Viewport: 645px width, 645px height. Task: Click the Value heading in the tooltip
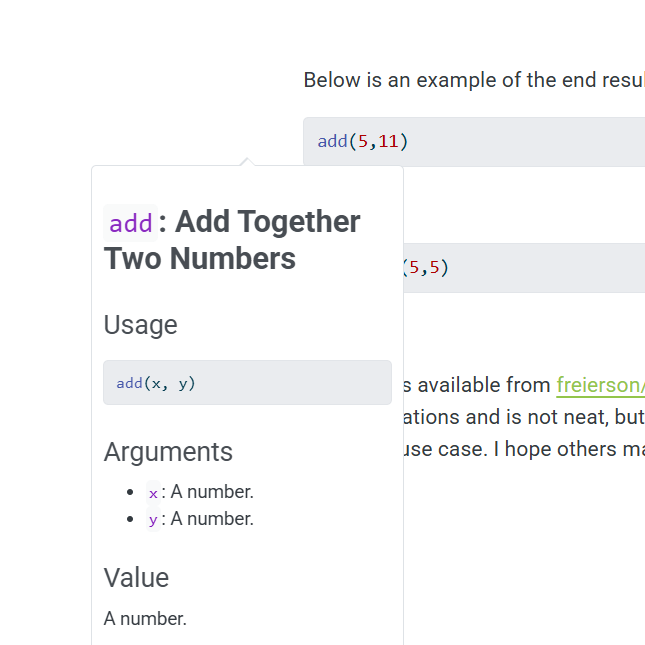tap(136, 578)
